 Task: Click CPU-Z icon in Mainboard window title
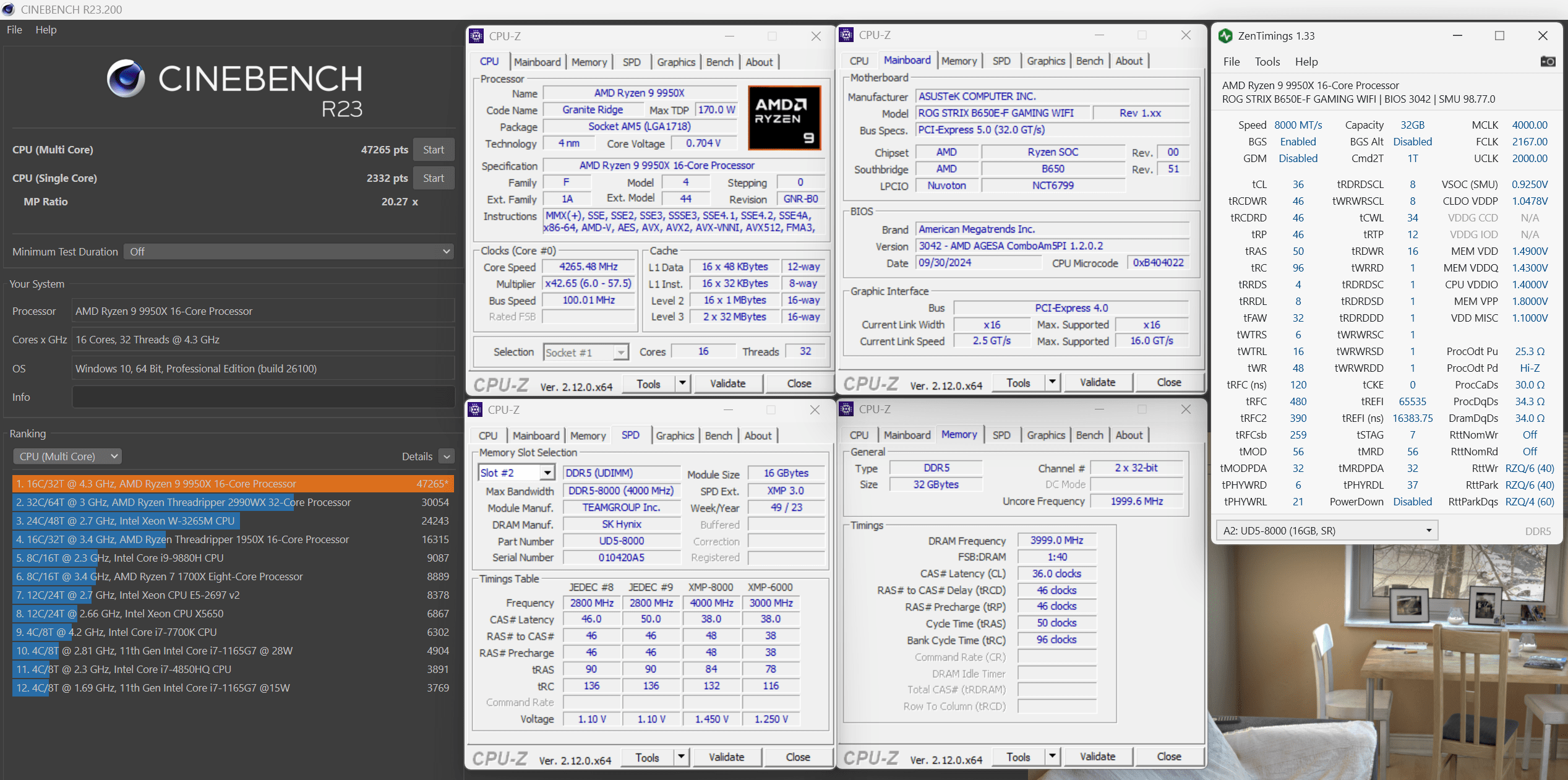click(846, 35)
